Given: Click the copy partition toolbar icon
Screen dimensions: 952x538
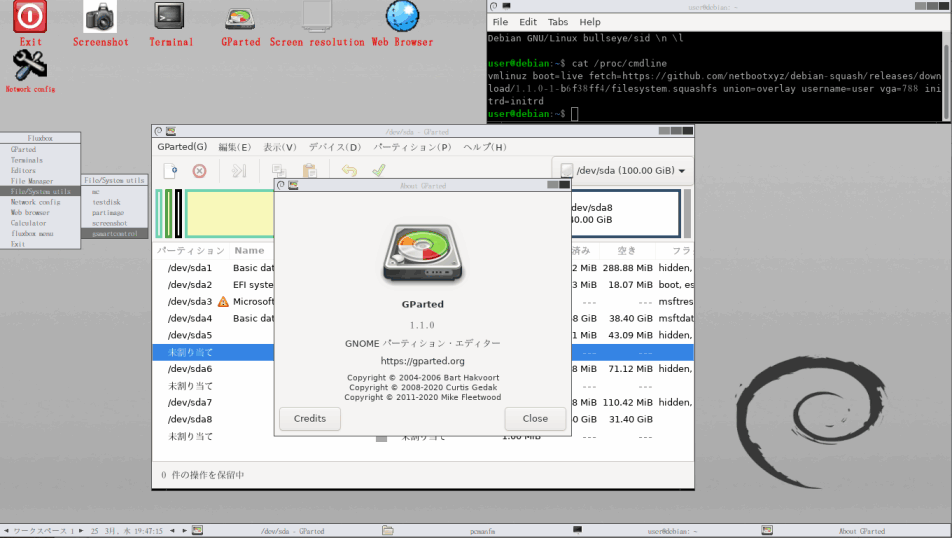Looking at the screenshot, I should [279, 171].
